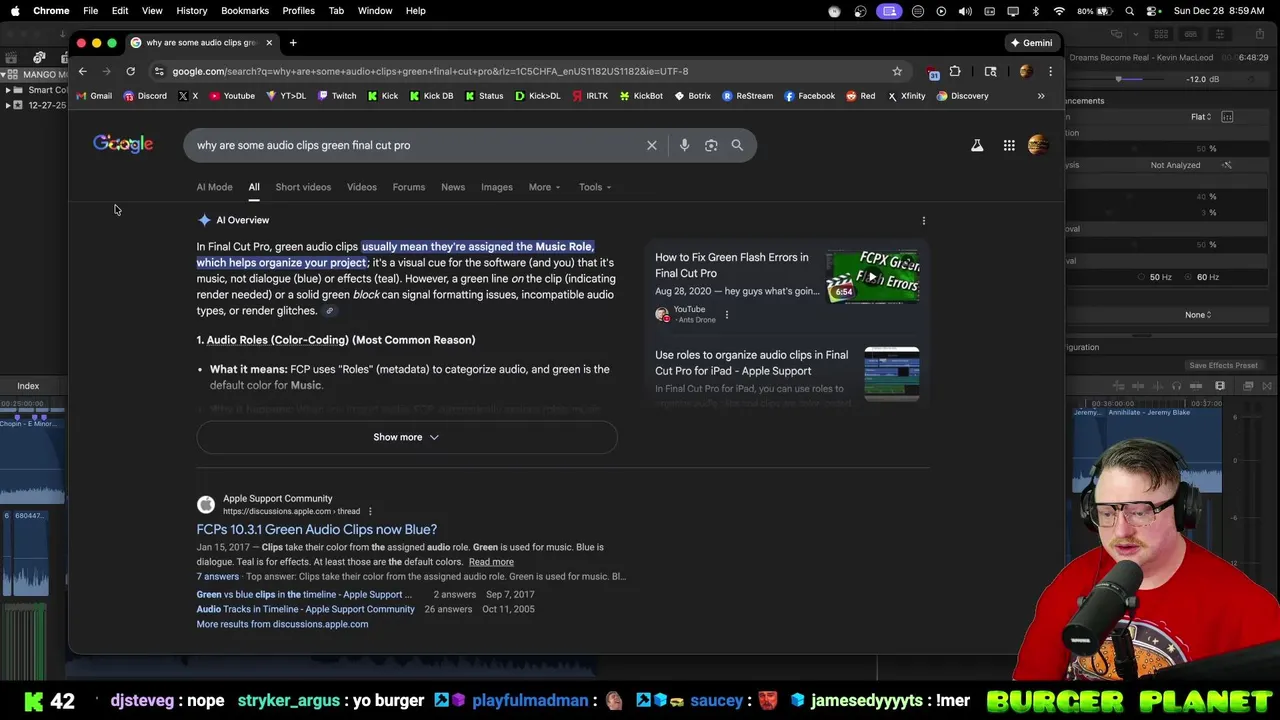The image size is (1280, 720).
Task: Toggle the headphones solo icon in Final Cut
Action: click(1176, 386)
